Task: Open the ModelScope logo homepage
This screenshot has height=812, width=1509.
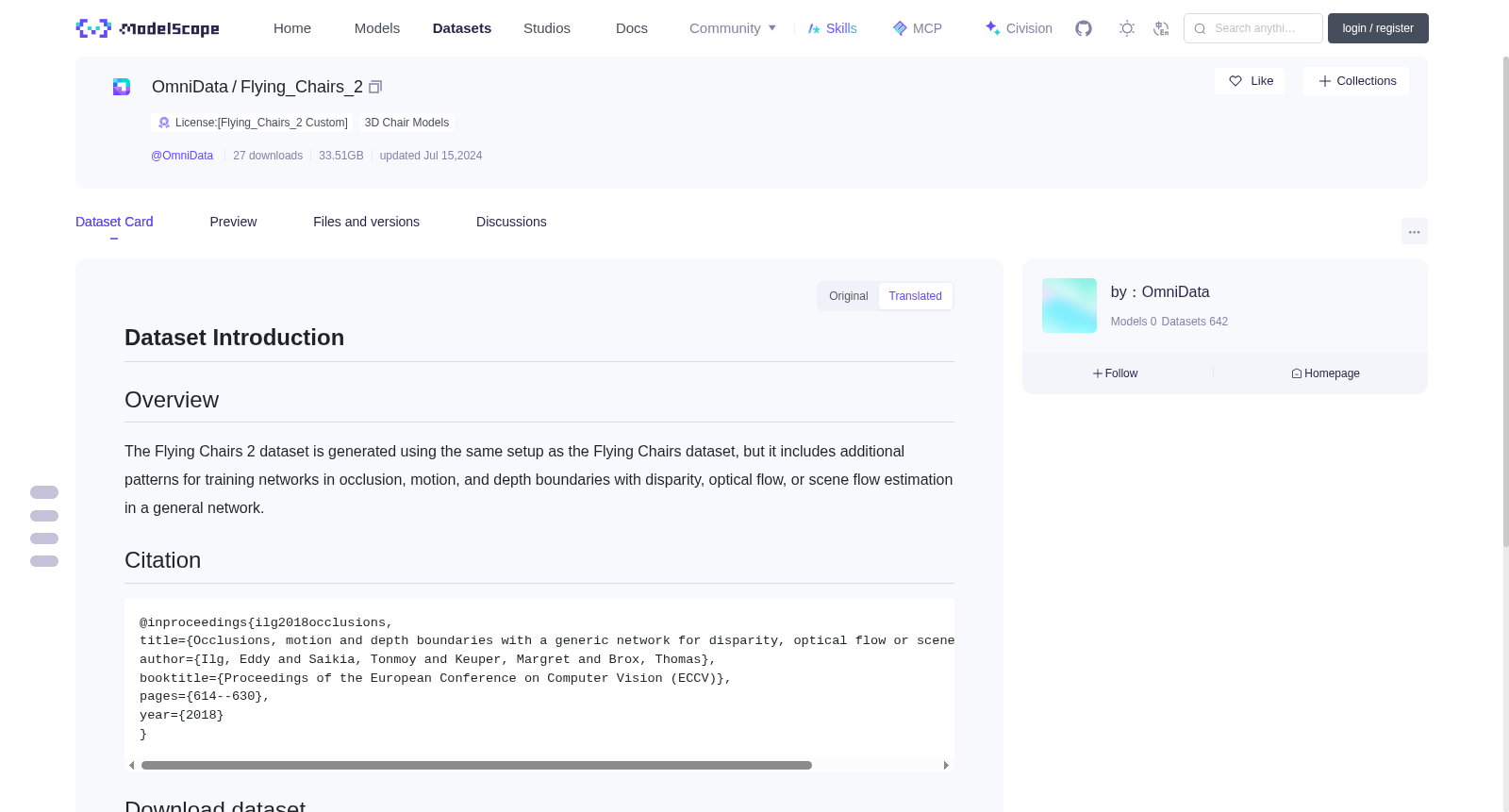Action: 147,28
